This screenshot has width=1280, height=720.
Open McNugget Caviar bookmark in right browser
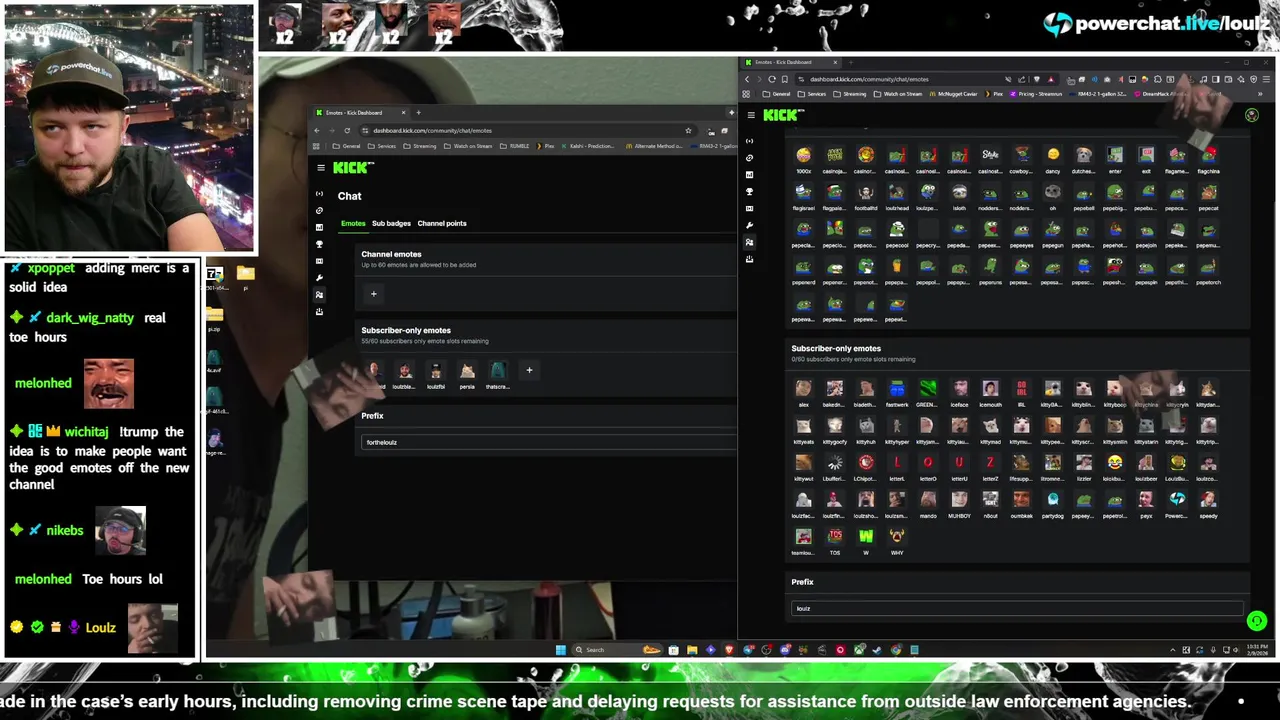coord(953,94)
